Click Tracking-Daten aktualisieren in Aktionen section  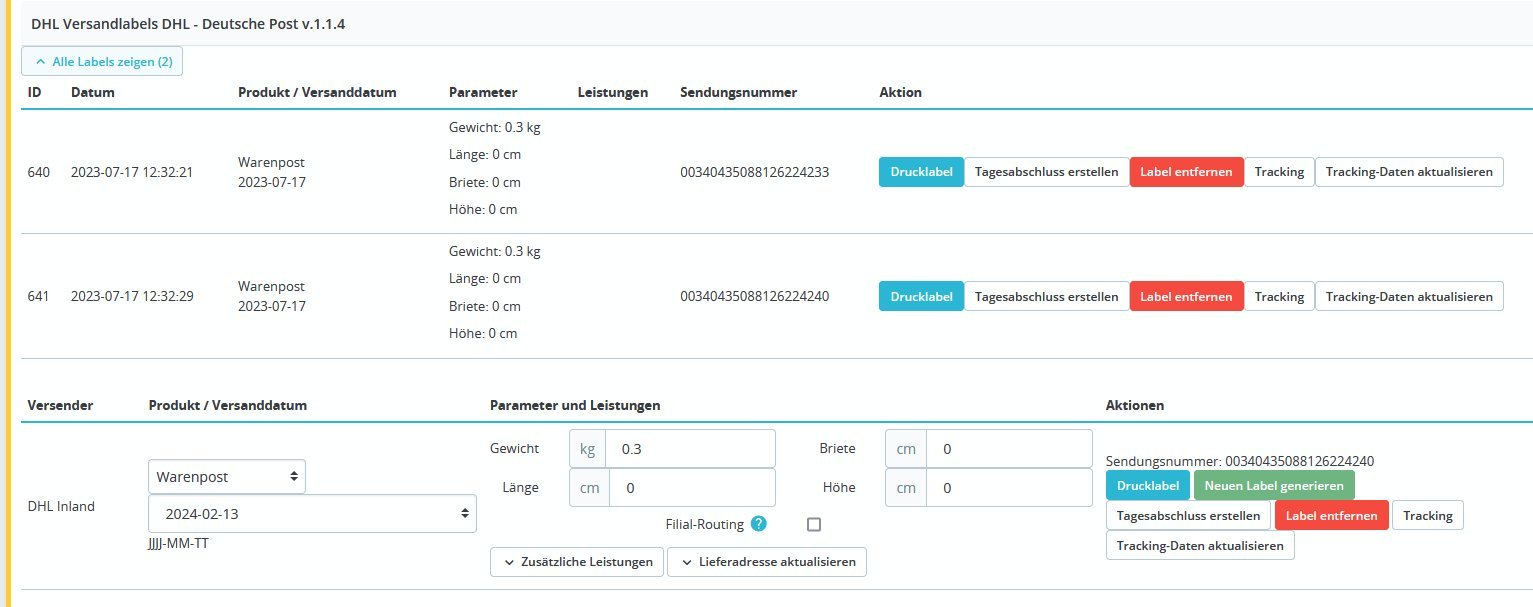pyautogui.click(x=1200, y=546)
